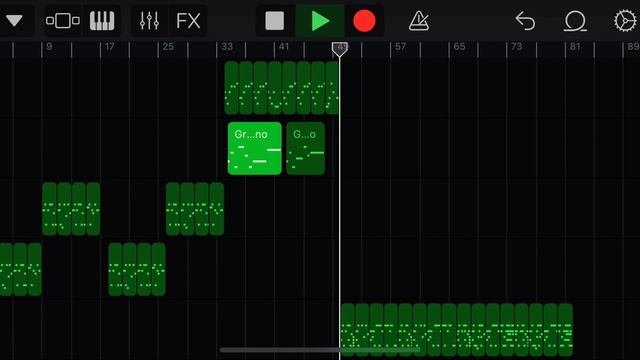This screenshot has height=360, width=640.
Task: Jump to bar 65 on the ruler
Action: click(459, 47)
